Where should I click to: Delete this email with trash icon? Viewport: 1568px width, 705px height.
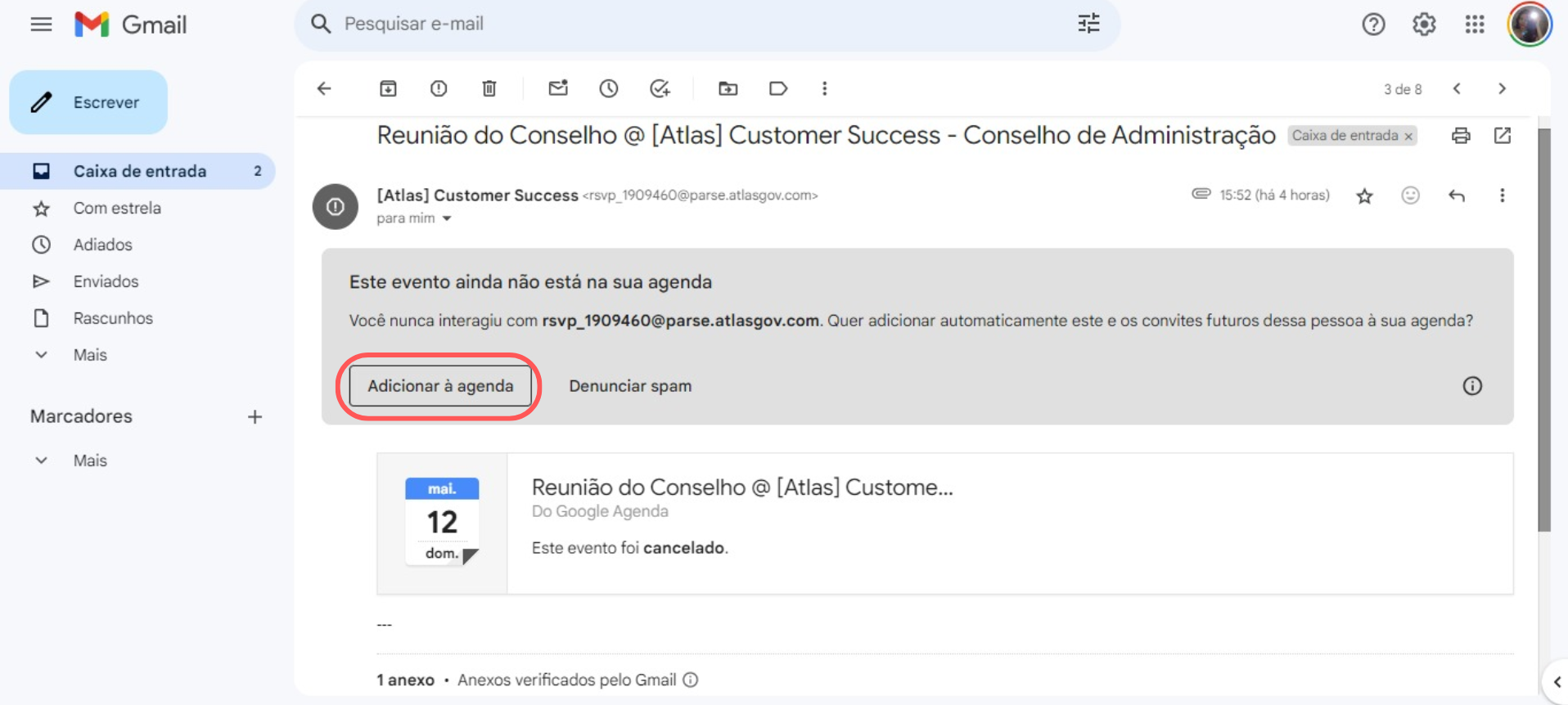point(489,88)
